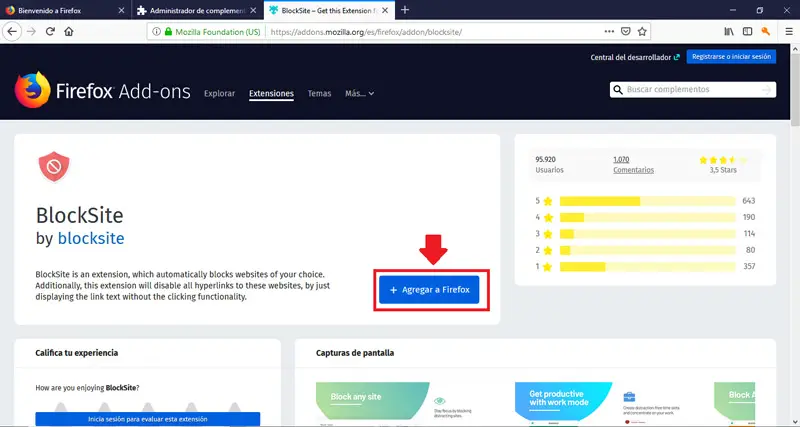Close the BlockSite tab
The height and width of the screenshot is (427, 800).
pyautogui.click(x=385, y=10)
